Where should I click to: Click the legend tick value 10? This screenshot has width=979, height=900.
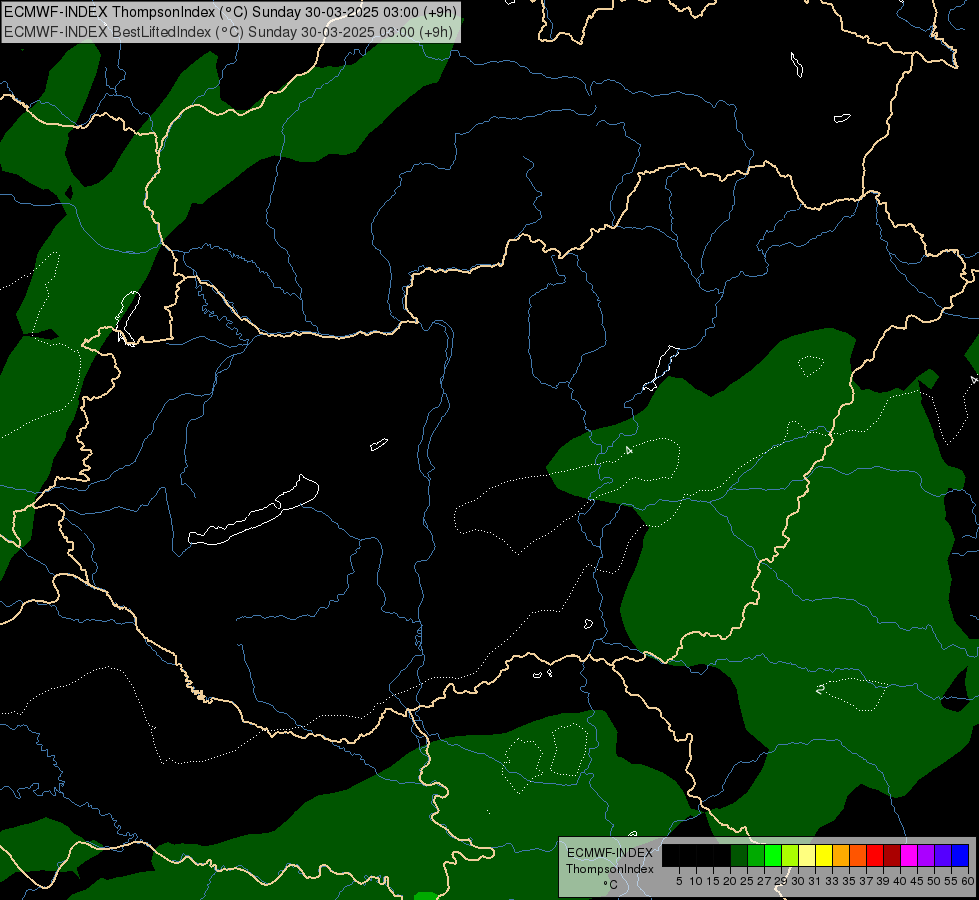[x=696, y=881]
